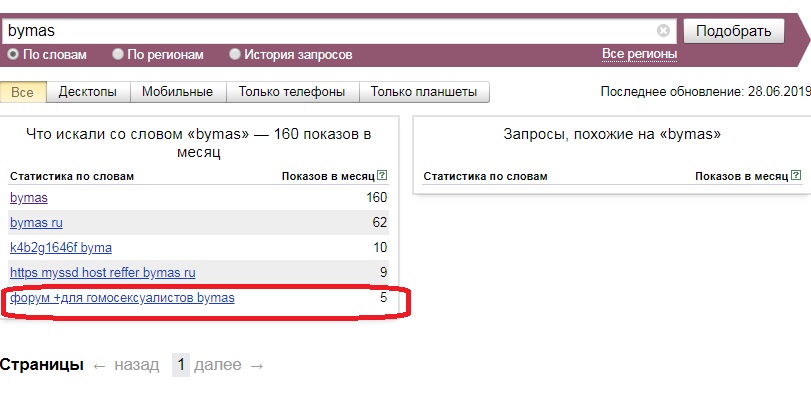Image resolution: width=811 pixels, height=398 pixels.
Task: Click inside the bymas search input field
Action: click(x=331, y=31)
